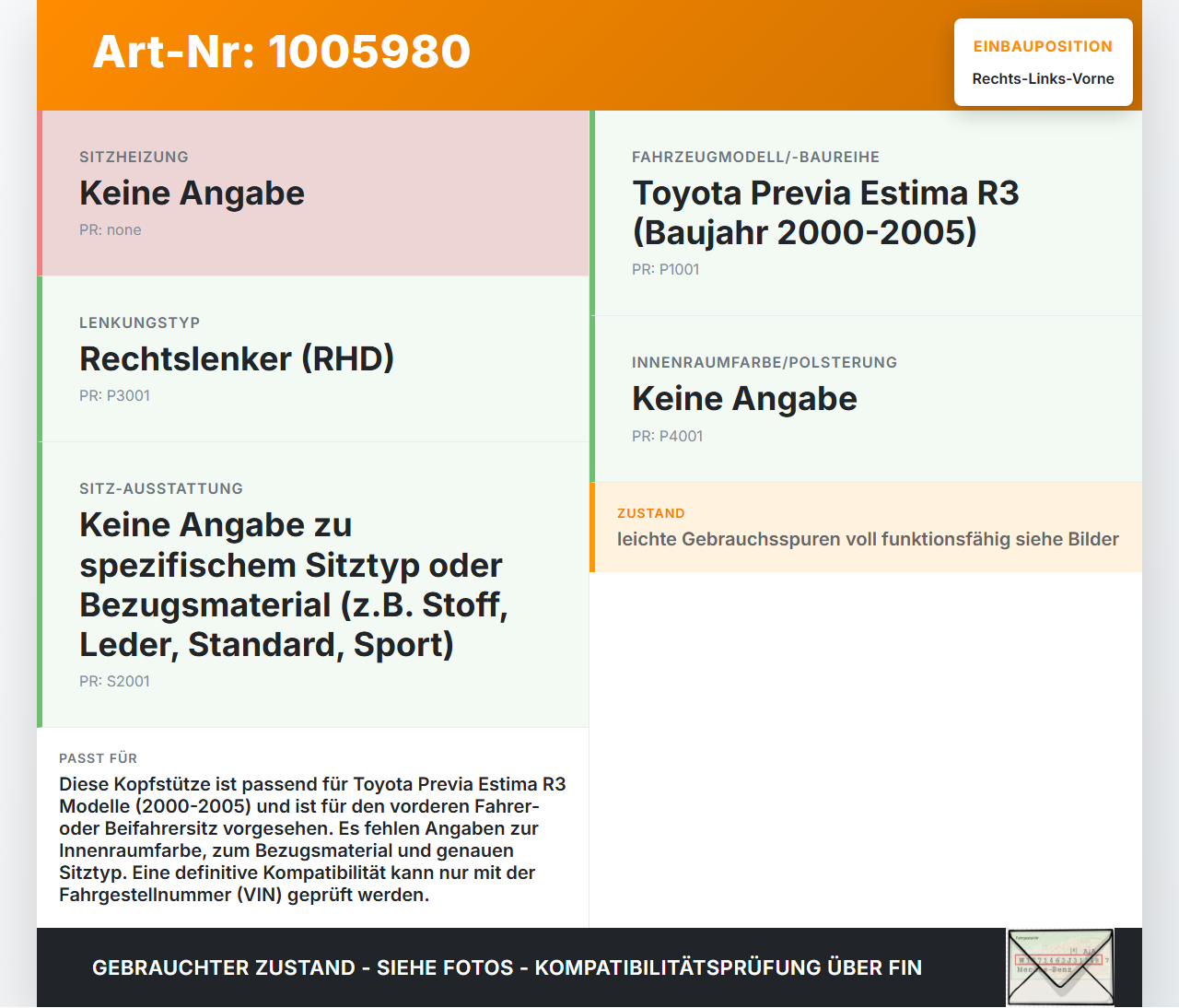Viewport: 1179px width, 1008px height.
Task: Click the Einbauposition Rechts-Links-Vorne badge
Action: 1044,63
